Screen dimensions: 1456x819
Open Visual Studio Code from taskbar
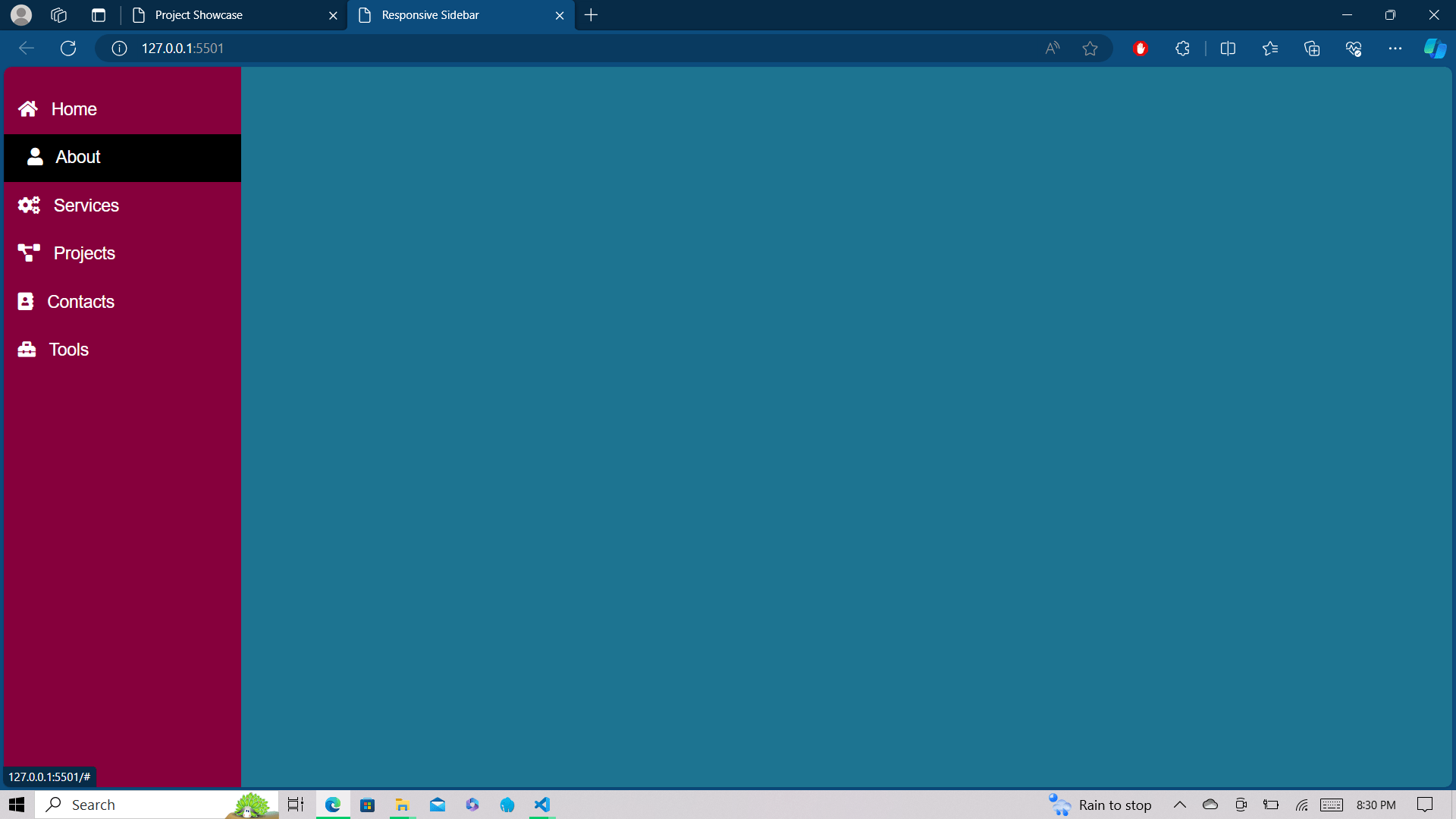click(542, 805)
